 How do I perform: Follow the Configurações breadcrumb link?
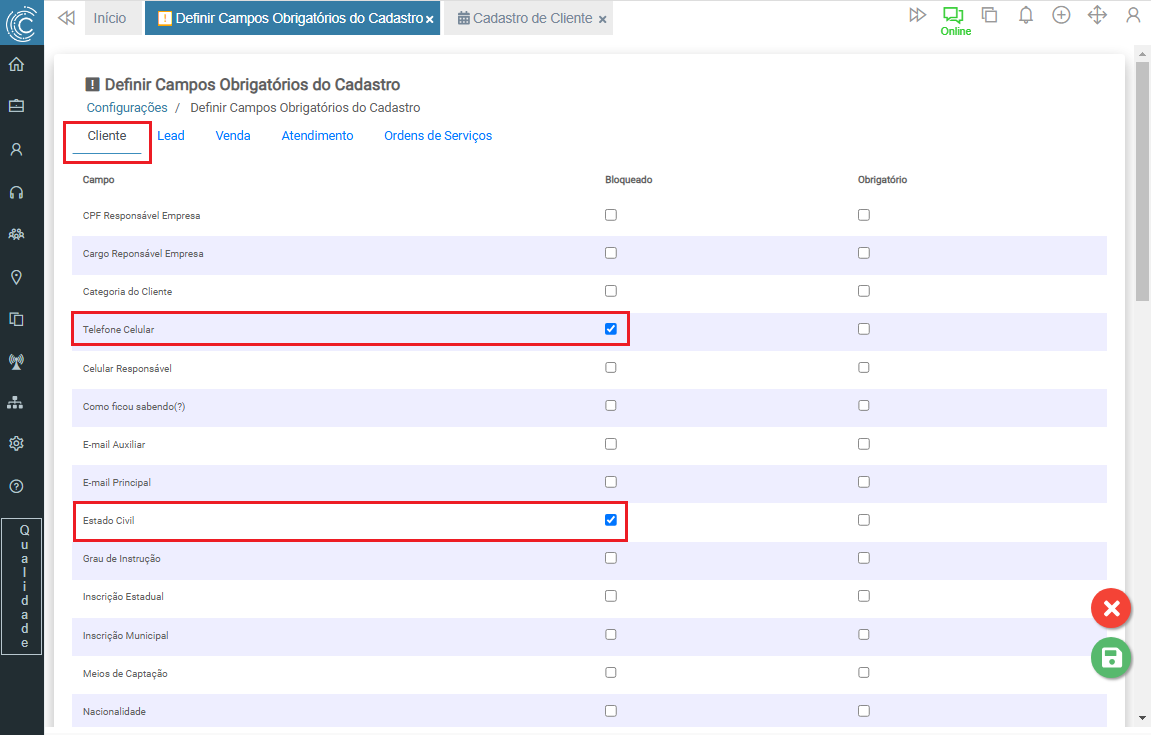pyautogui.click(x=127, y=108)
